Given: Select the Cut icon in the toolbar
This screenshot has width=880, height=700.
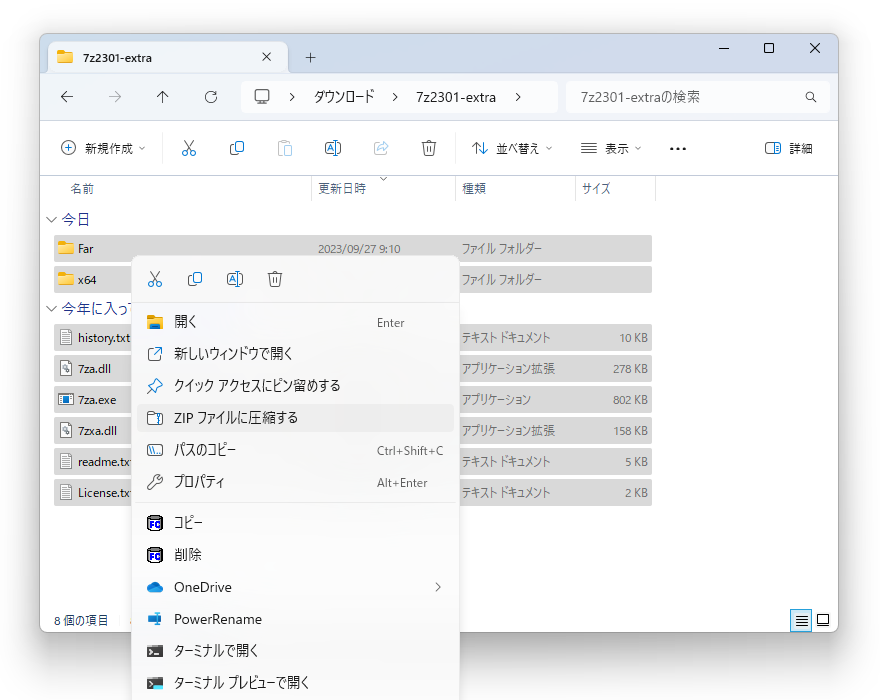Looking at the screenshot, I should [x=189, y=147].
